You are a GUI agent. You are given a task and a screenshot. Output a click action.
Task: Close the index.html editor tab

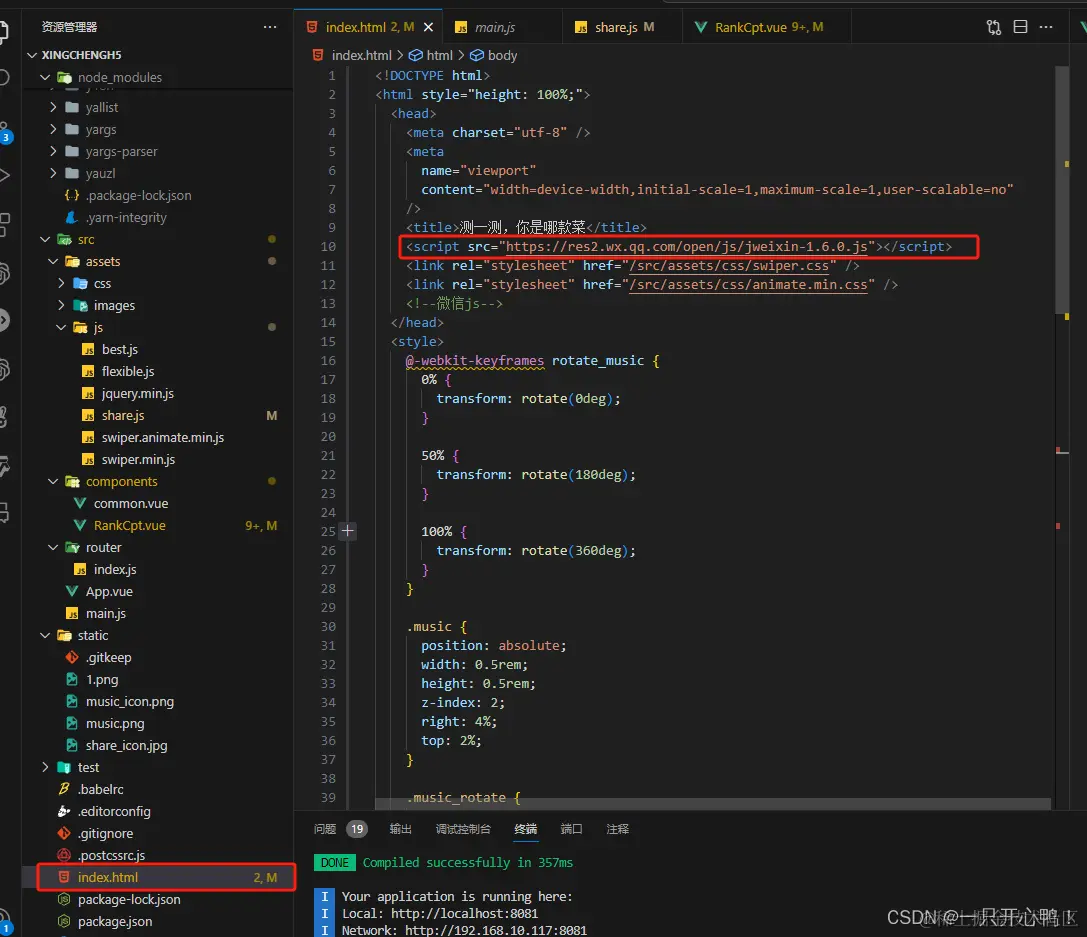tap(428, 27)
